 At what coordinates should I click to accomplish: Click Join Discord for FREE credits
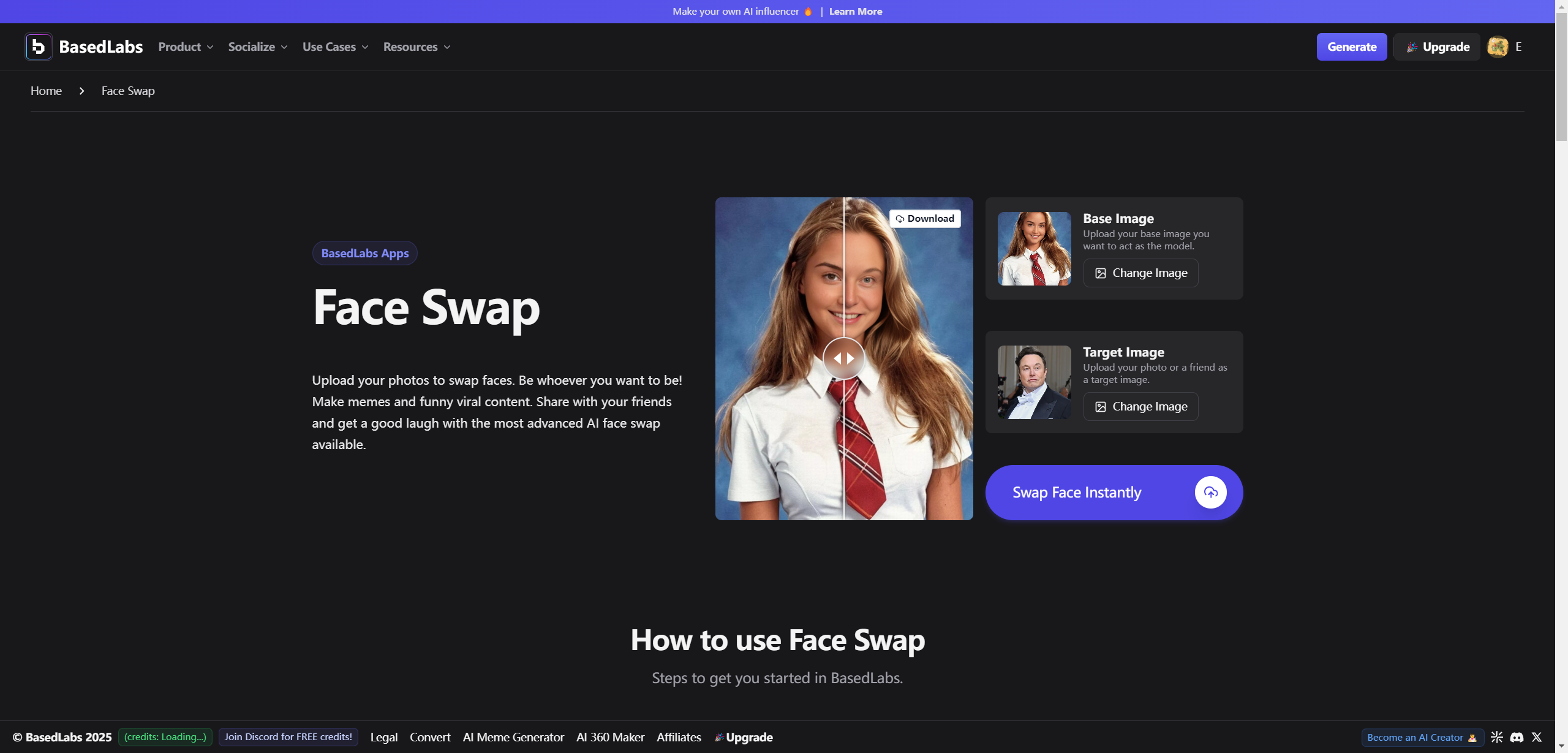coord(288,737)
